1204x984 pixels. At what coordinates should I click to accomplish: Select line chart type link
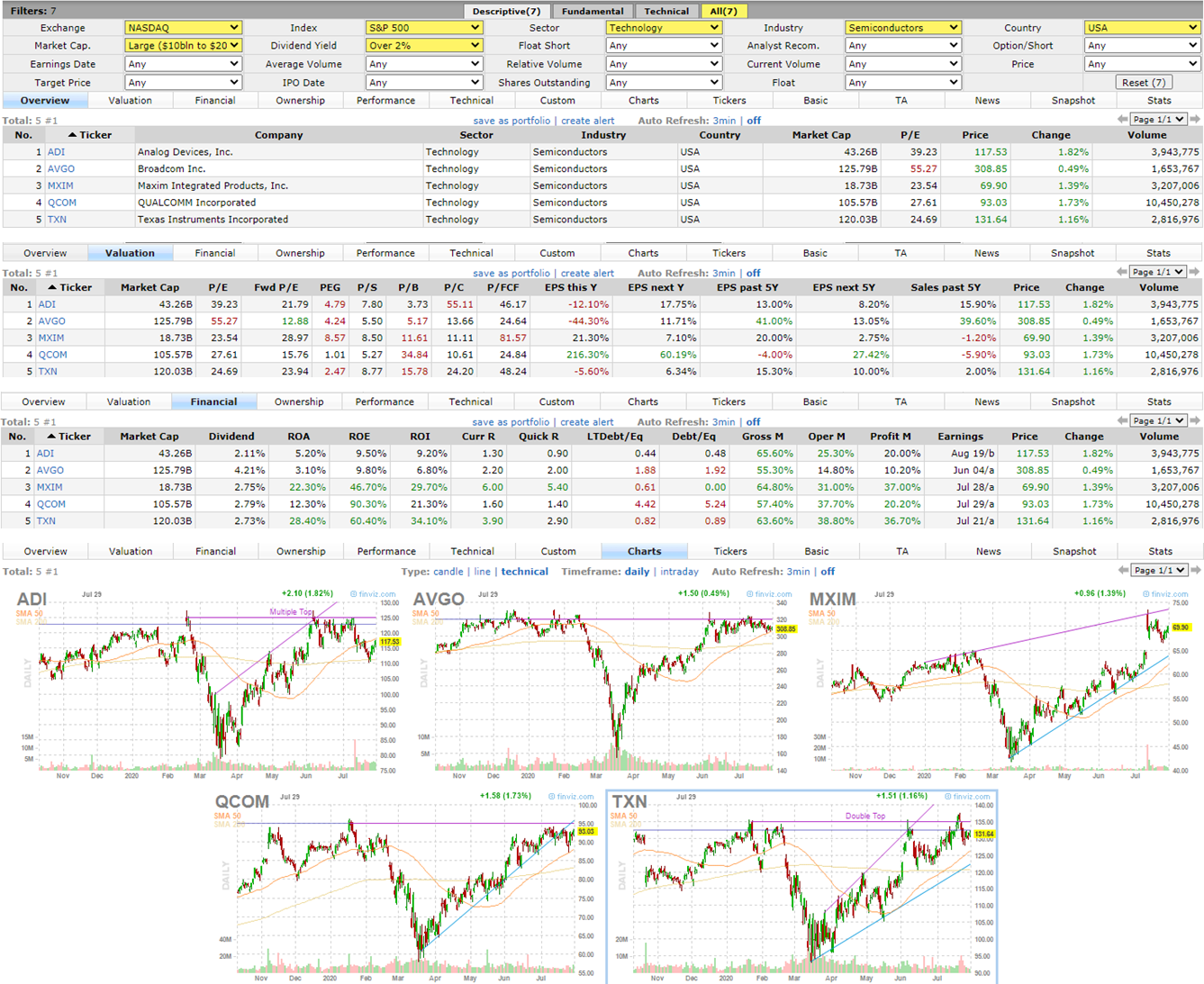point(483,572)
